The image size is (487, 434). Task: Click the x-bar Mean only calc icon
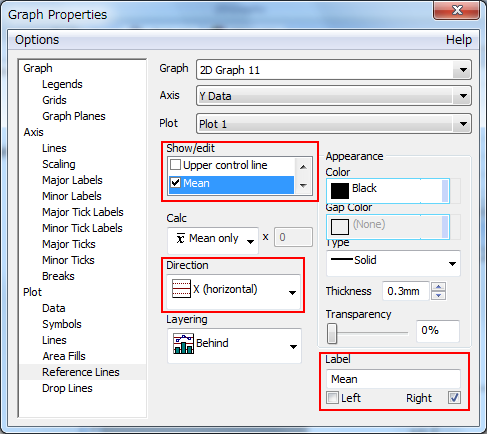point(180,238)
